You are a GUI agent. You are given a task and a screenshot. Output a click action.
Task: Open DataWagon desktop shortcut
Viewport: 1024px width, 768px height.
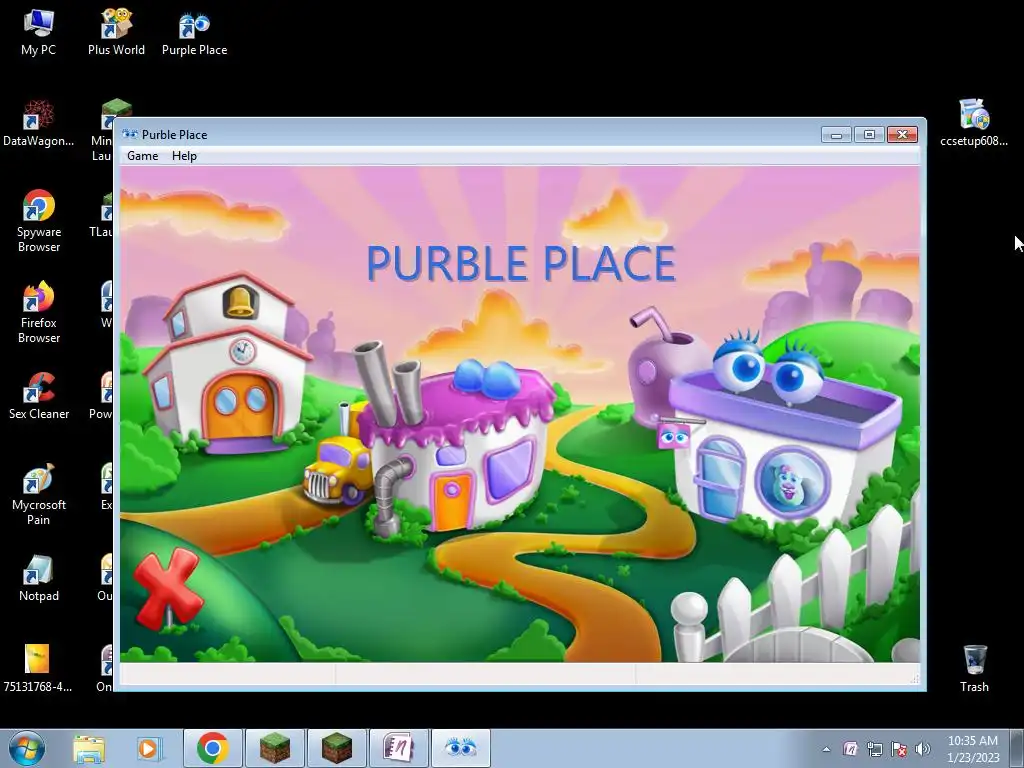click(38, 124)
